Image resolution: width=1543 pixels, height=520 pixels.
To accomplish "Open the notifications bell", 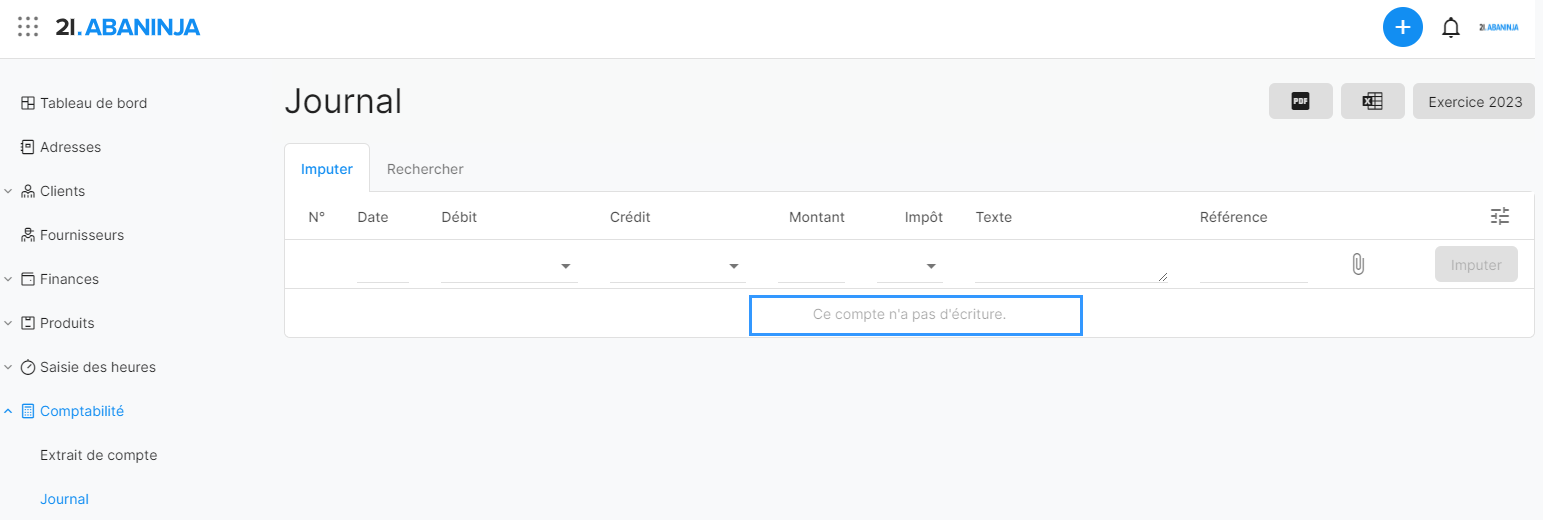I will point(1450,28).
